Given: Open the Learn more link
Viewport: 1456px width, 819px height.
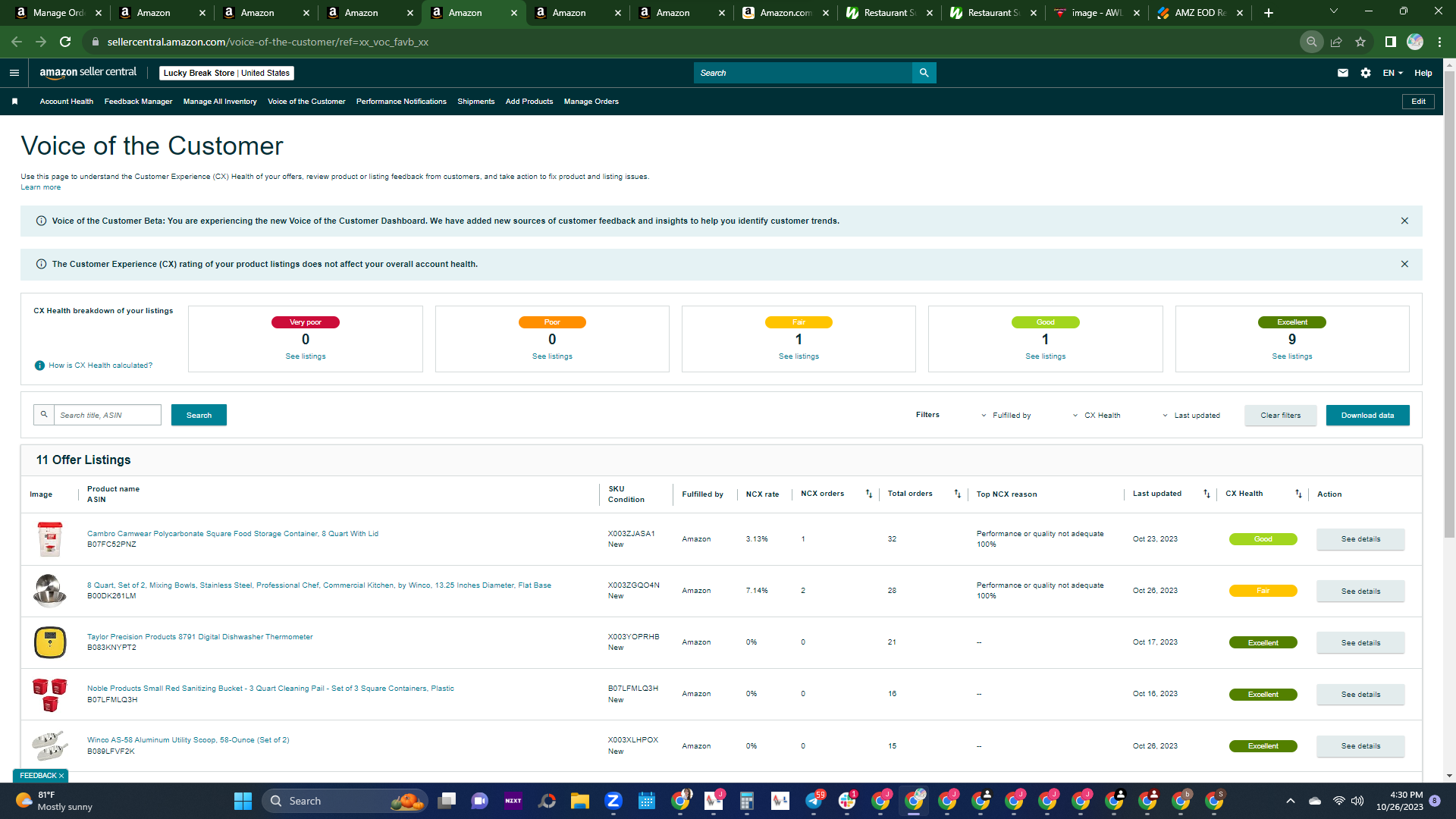Looking at the screenshot, I should pos(40,187).
